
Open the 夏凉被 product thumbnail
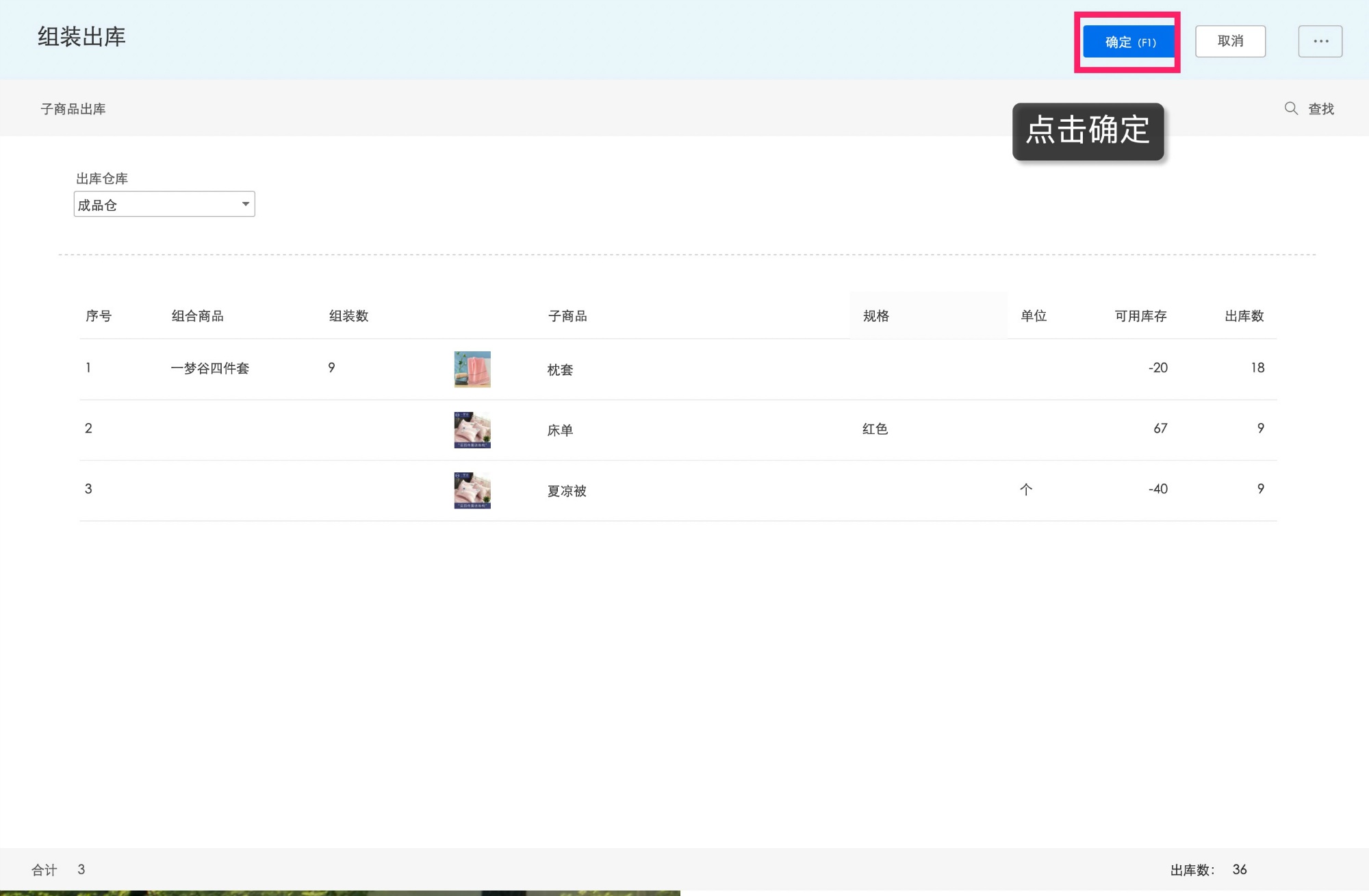tap(472, 490)
